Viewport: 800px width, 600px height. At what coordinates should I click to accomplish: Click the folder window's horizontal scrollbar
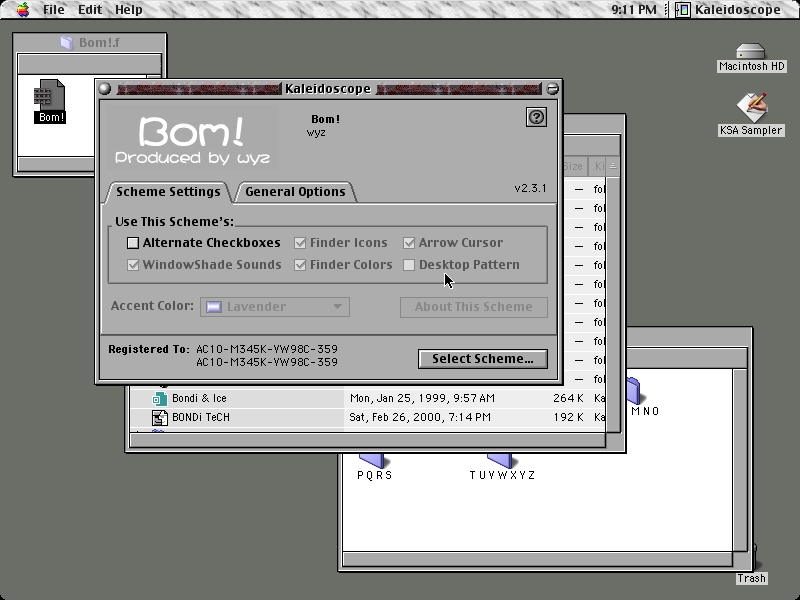pyautogui.click(x=538, y=559)
